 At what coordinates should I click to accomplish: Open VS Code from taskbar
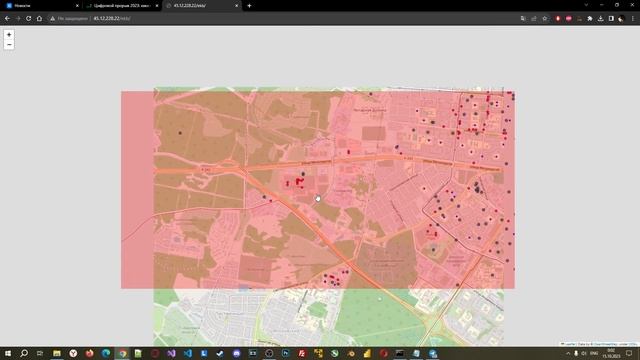pyautogui.click(x=188, y=353)
